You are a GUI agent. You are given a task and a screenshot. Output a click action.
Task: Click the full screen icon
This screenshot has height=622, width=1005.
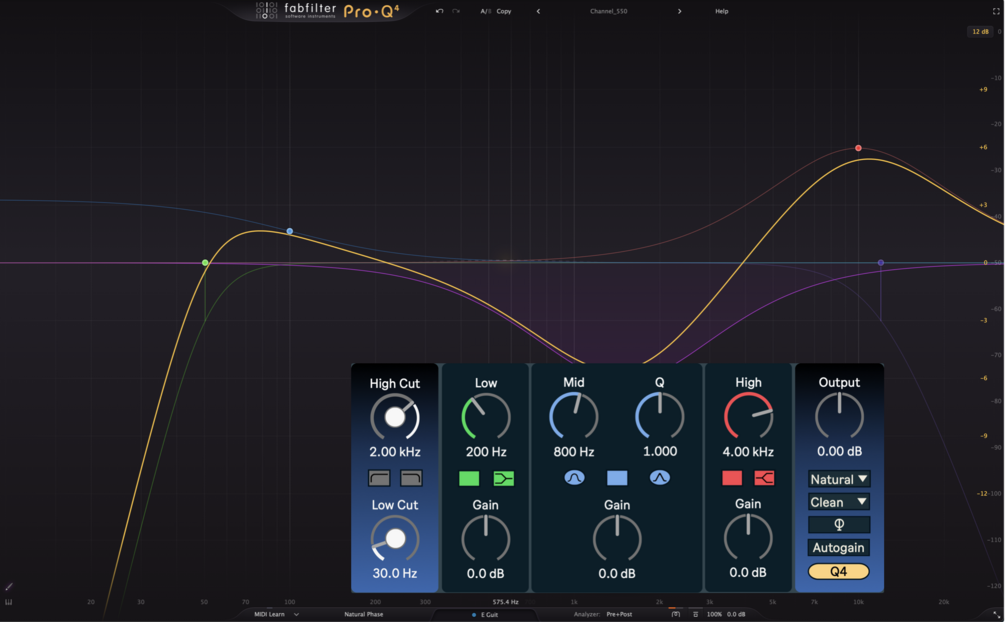[x=996, y=12]
